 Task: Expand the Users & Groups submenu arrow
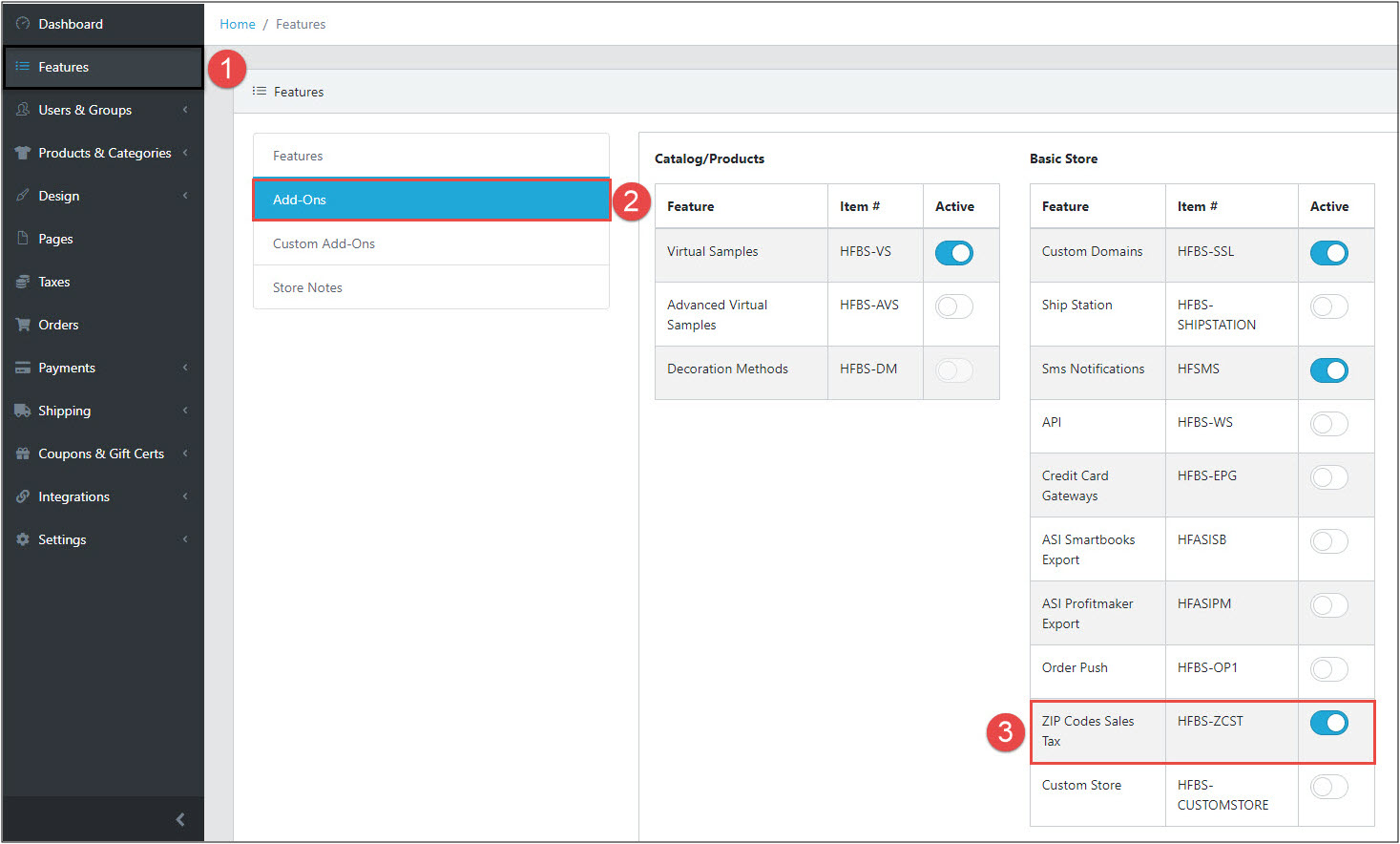(185, 110)
